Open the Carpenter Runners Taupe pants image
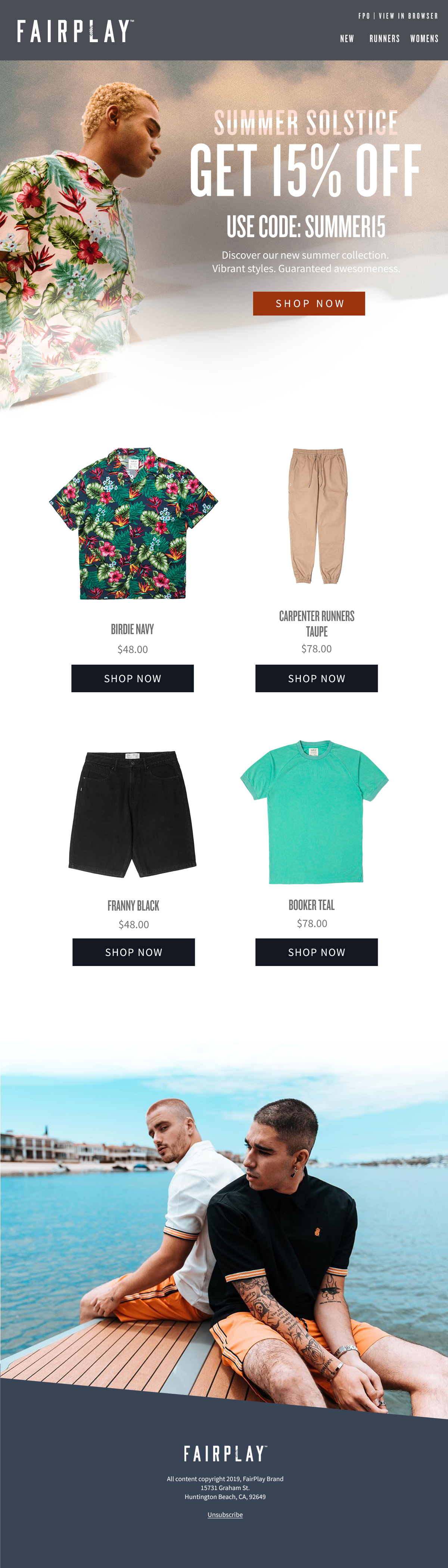The width and height of the screenshot is (448, 1568). [x=317, y=516]
